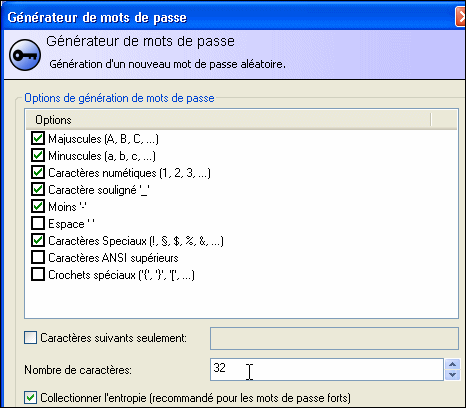Click the Caractères suivants seulement text field

(x=334, y=338)
